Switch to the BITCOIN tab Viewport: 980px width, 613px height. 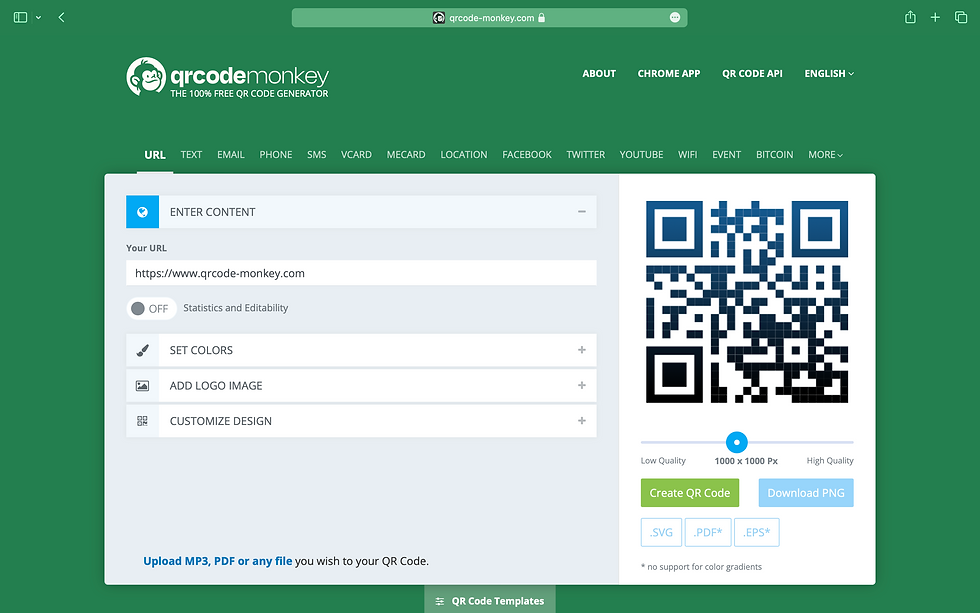[774, 154]
